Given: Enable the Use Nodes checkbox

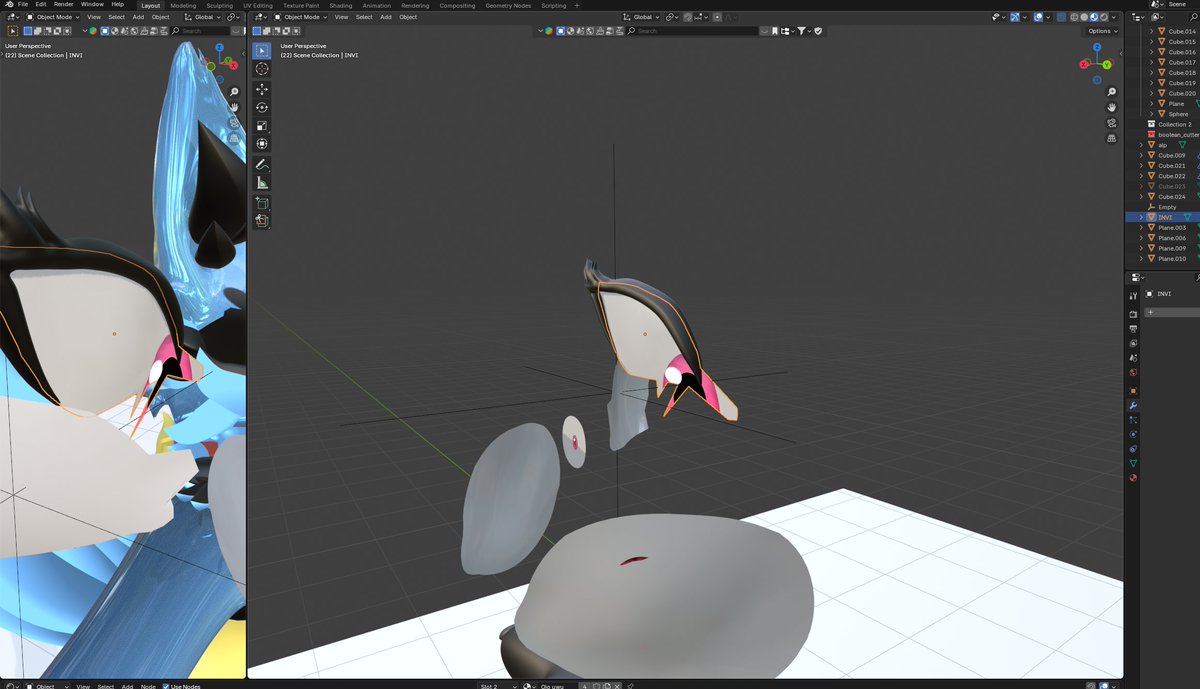Looking at the screenshot, I should [166, 686].
